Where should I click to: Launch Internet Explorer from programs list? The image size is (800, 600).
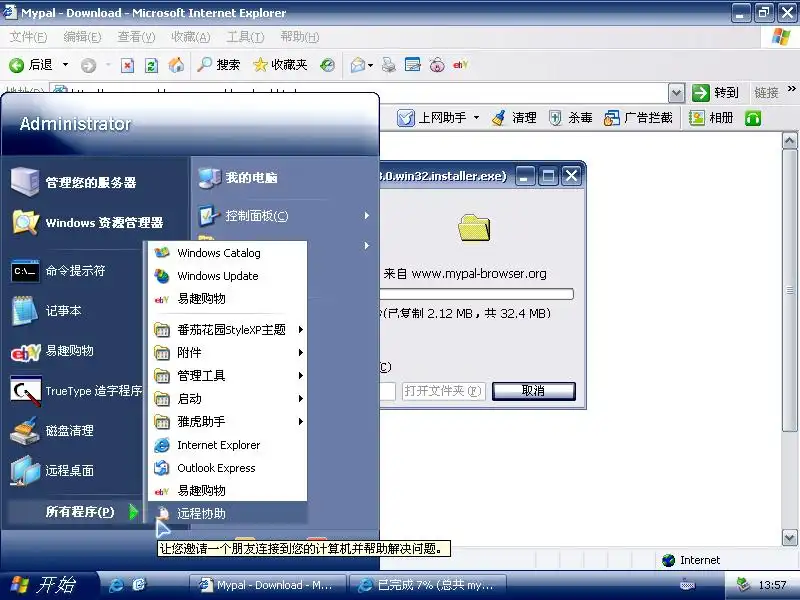pyautogui.click(x=228, y=445)
